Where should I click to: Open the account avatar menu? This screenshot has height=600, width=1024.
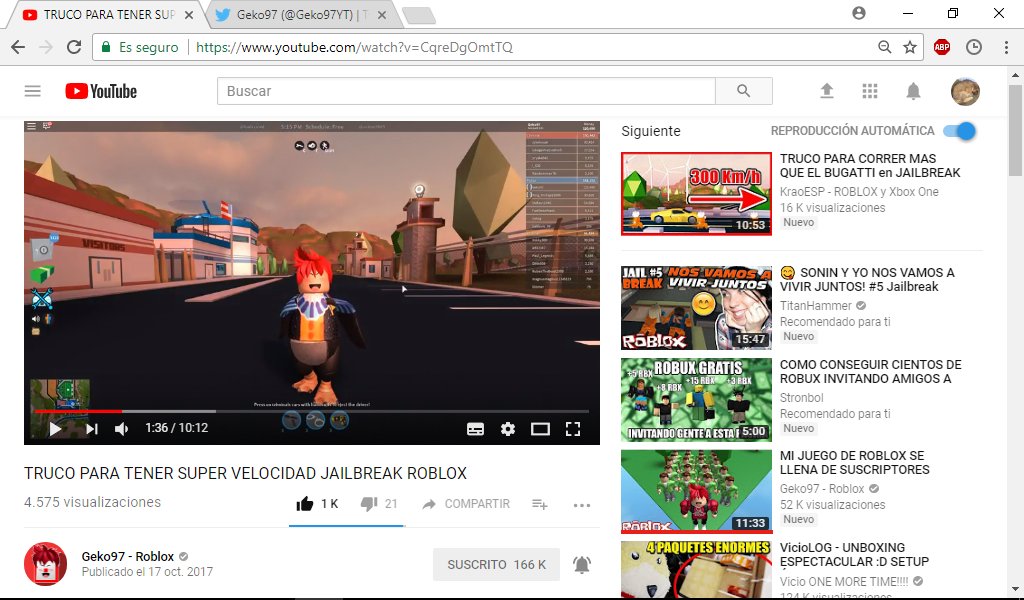(965, 91)
